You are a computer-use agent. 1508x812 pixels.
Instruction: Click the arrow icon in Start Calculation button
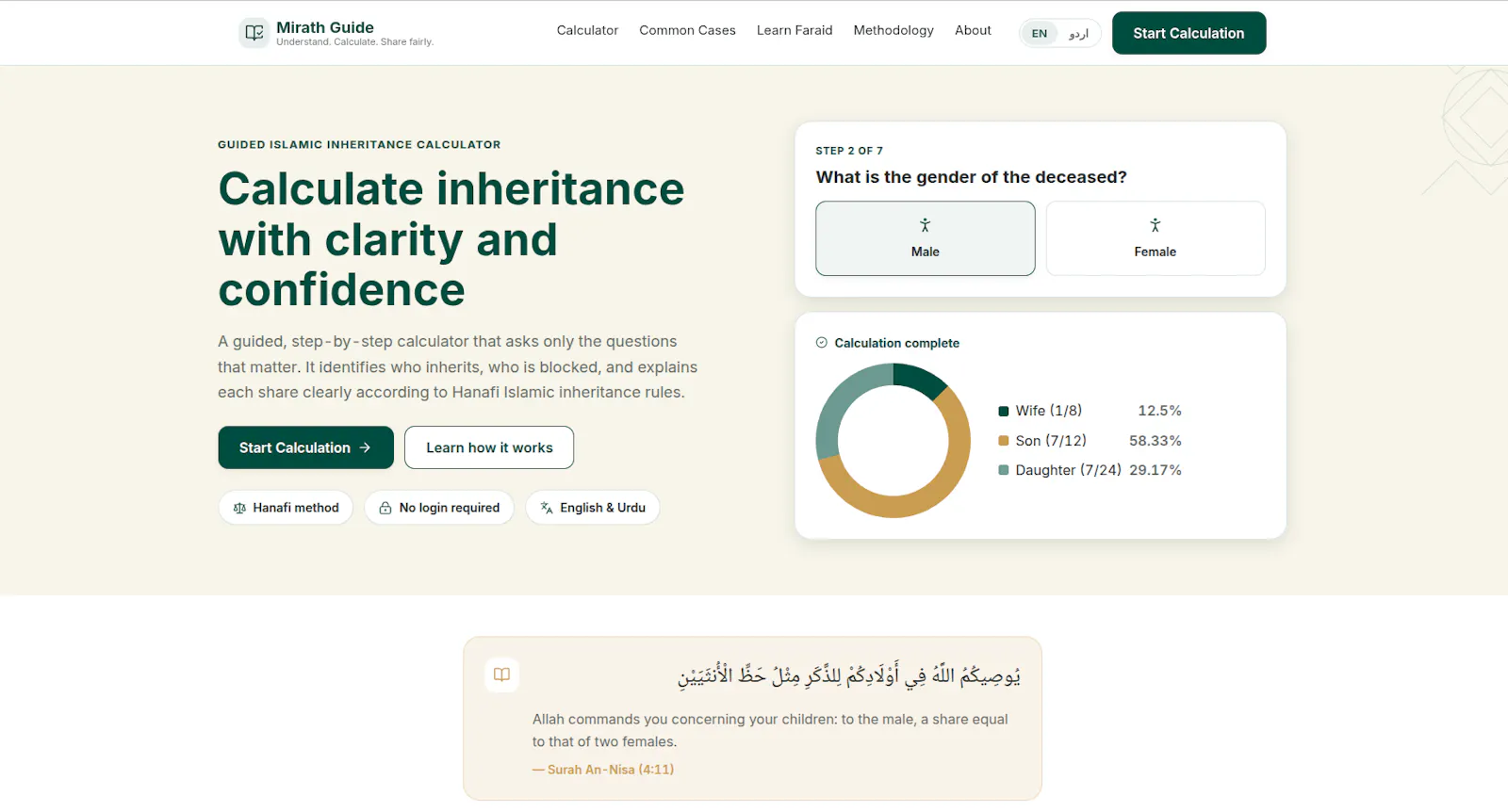click(x=365, y=447)
